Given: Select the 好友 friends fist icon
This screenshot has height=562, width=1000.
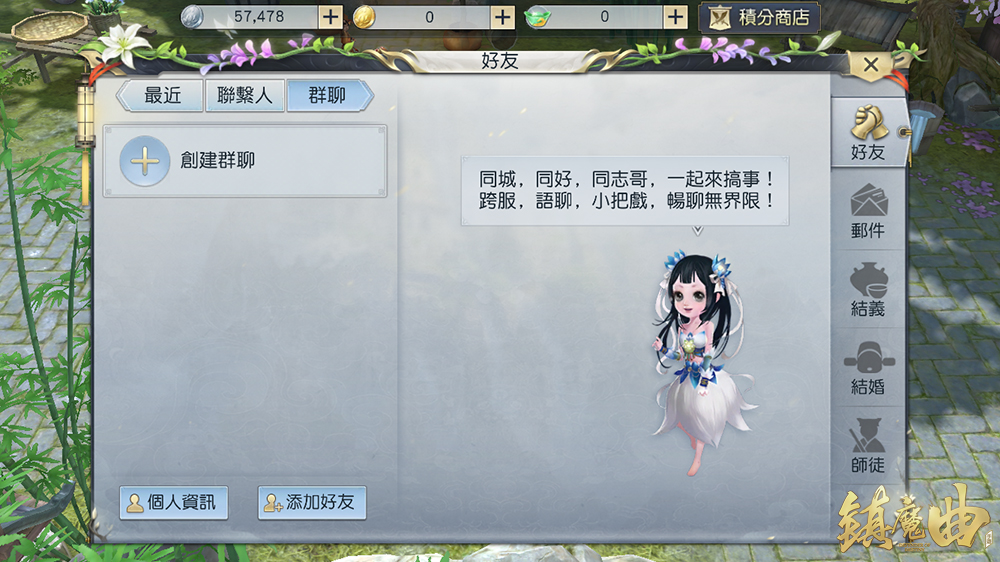Looking at the screenshot, I should pyautogui.click(x=868, y=133).
